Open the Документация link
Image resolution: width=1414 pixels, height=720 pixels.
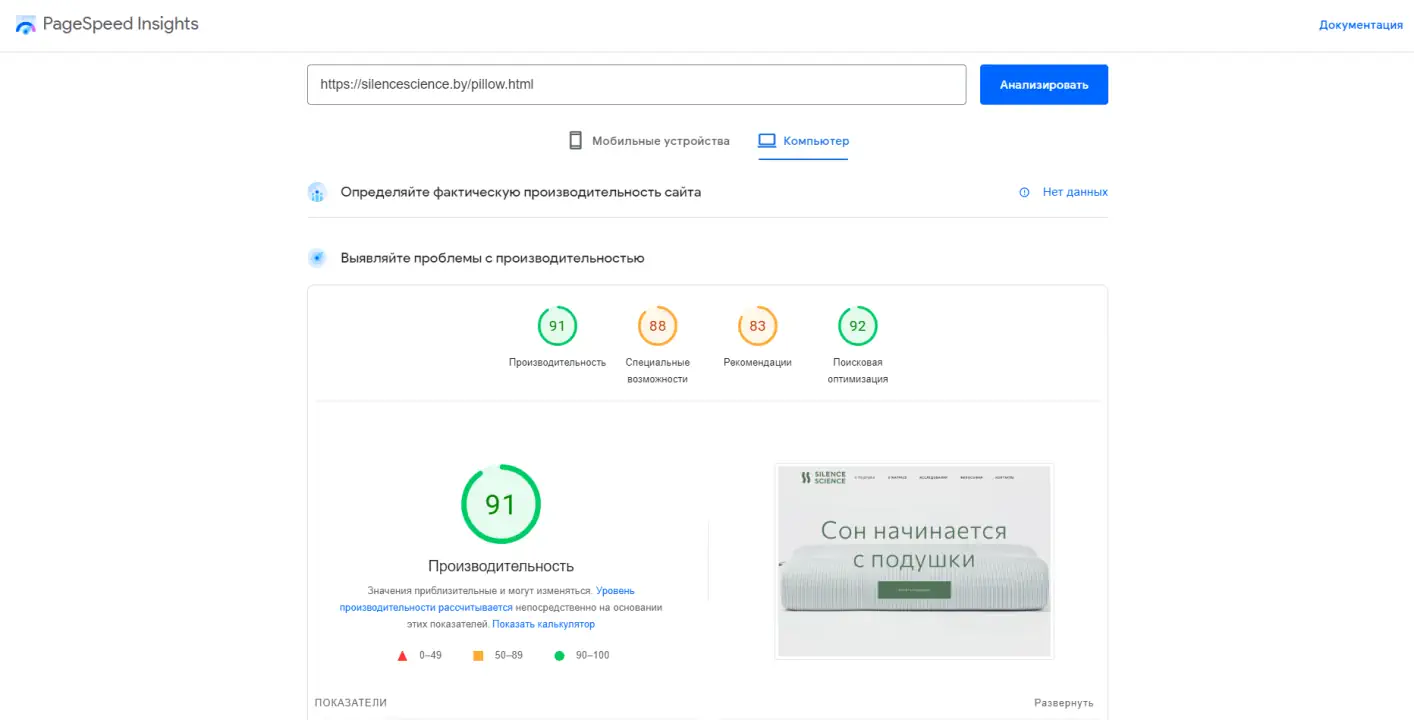pos(1360,25)
